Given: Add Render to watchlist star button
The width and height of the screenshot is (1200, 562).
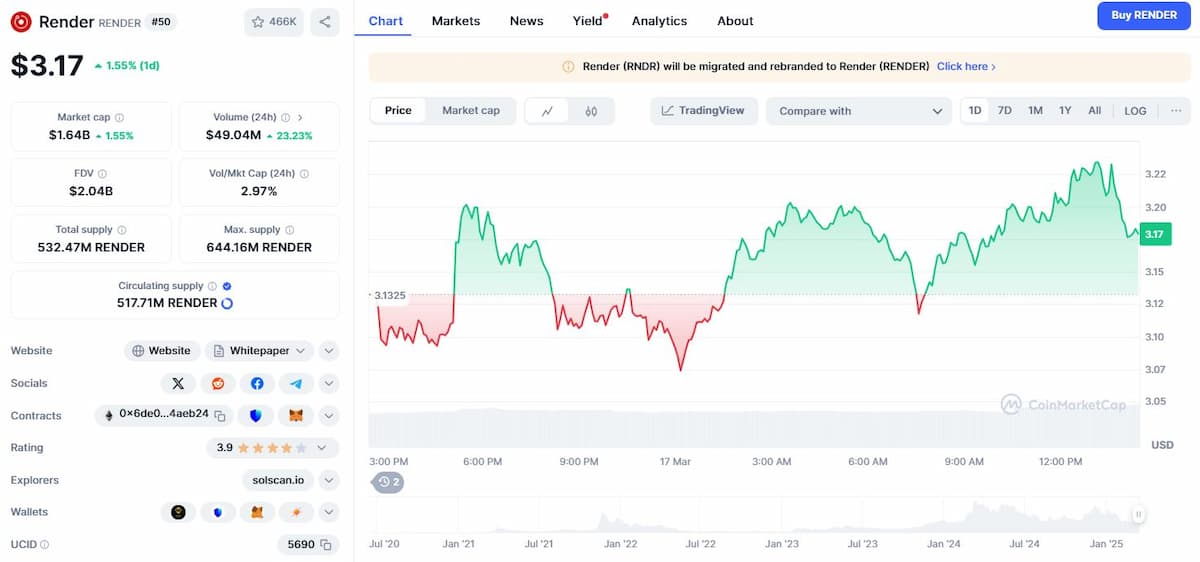Looking at the screenshot, I should click(273, 22).
